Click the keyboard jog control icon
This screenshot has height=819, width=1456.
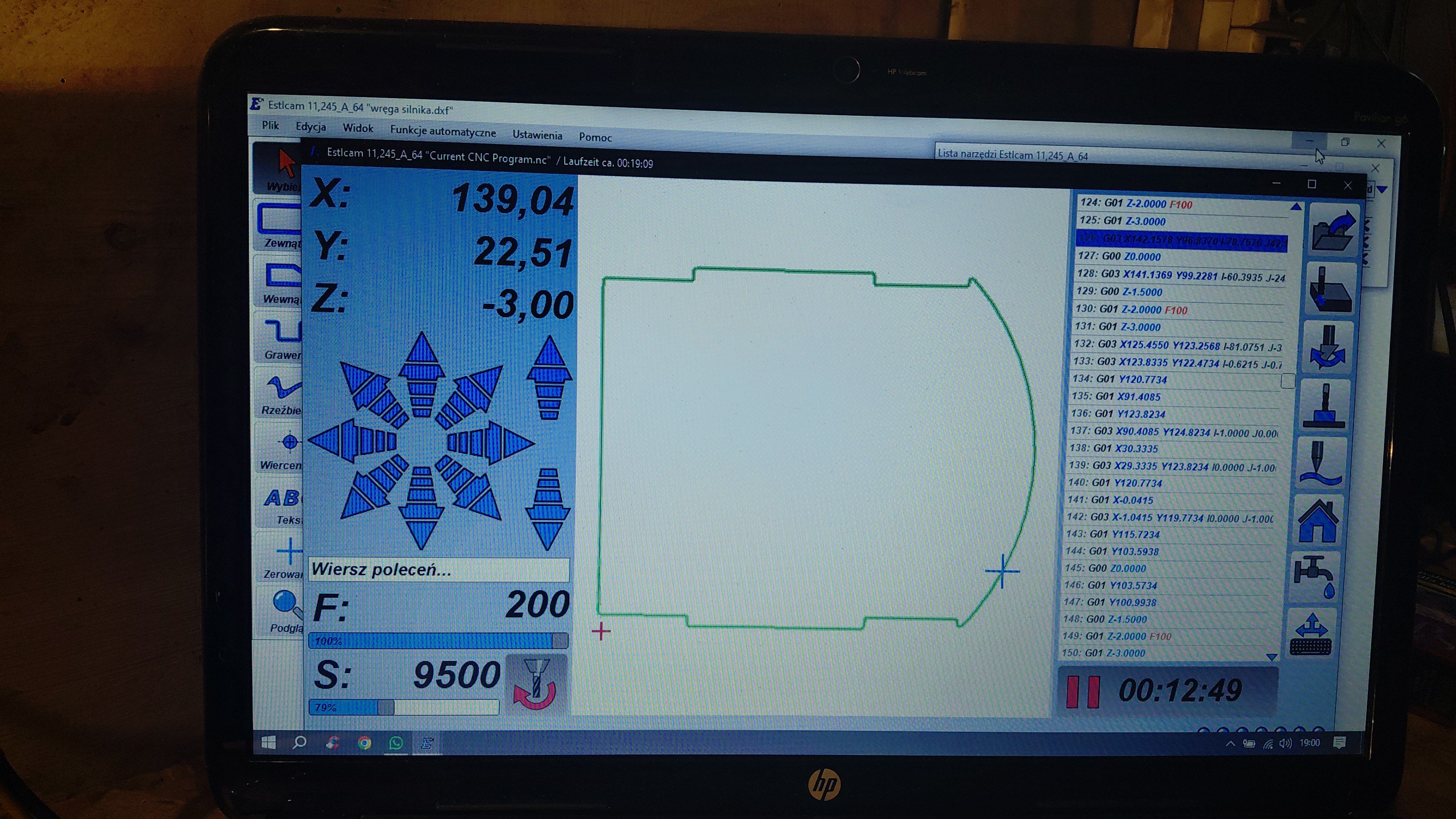(1311, 635)
